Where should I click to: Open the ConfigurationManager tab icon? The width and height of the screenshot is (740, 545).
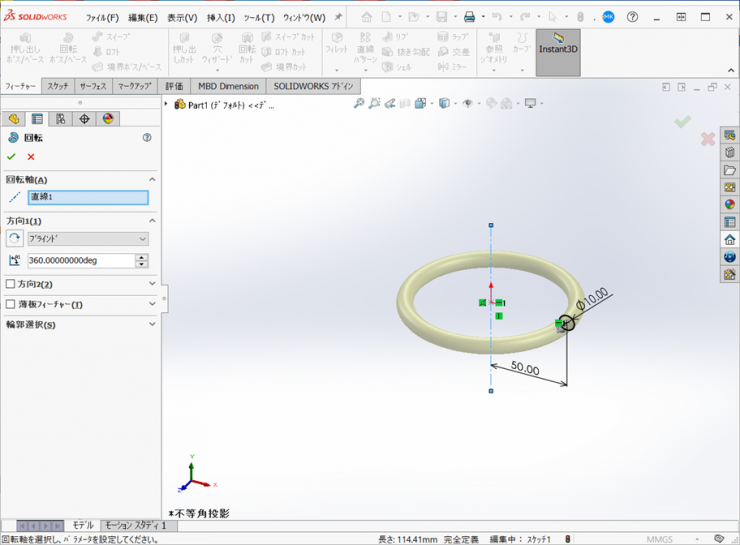(60, 119)
